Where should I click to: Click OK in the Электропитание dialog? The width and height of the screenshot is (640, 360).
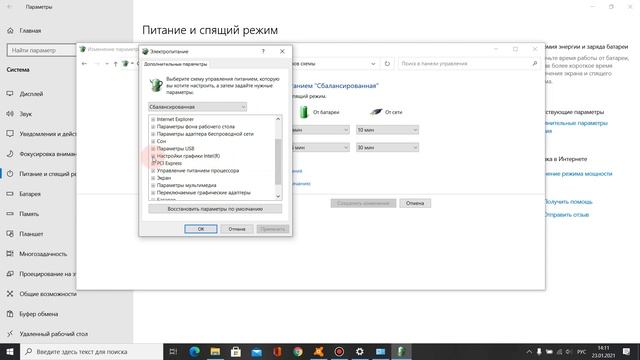tap(201, 229)
